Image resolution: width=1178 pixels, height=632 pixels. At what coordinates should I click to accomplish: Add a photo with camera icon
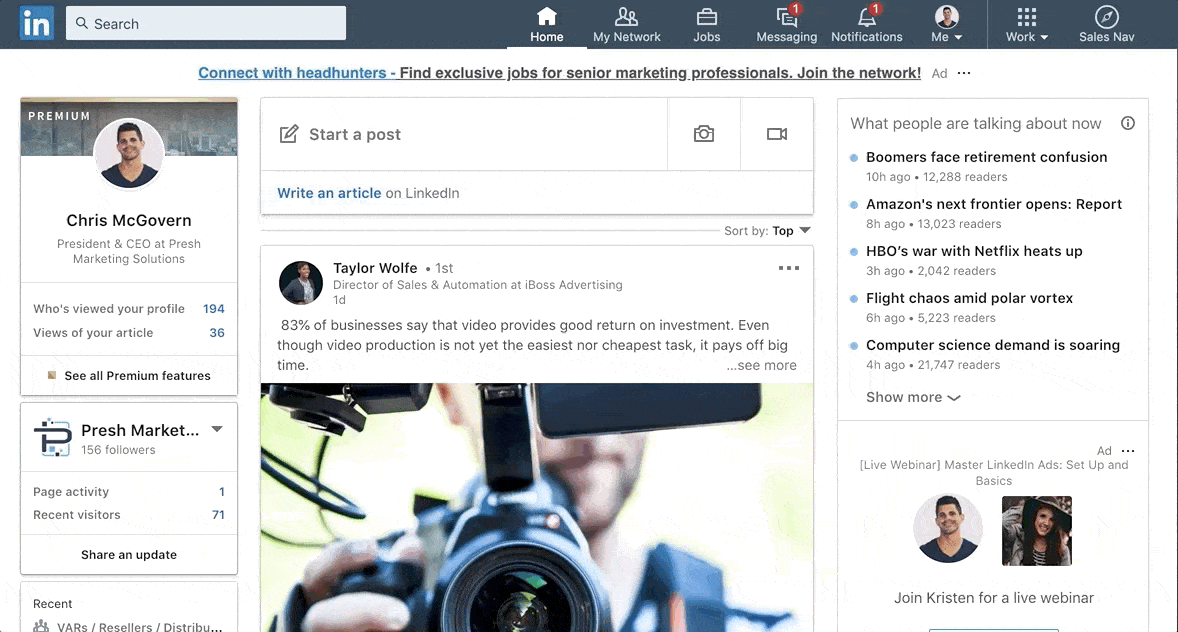tap(704, 134)
